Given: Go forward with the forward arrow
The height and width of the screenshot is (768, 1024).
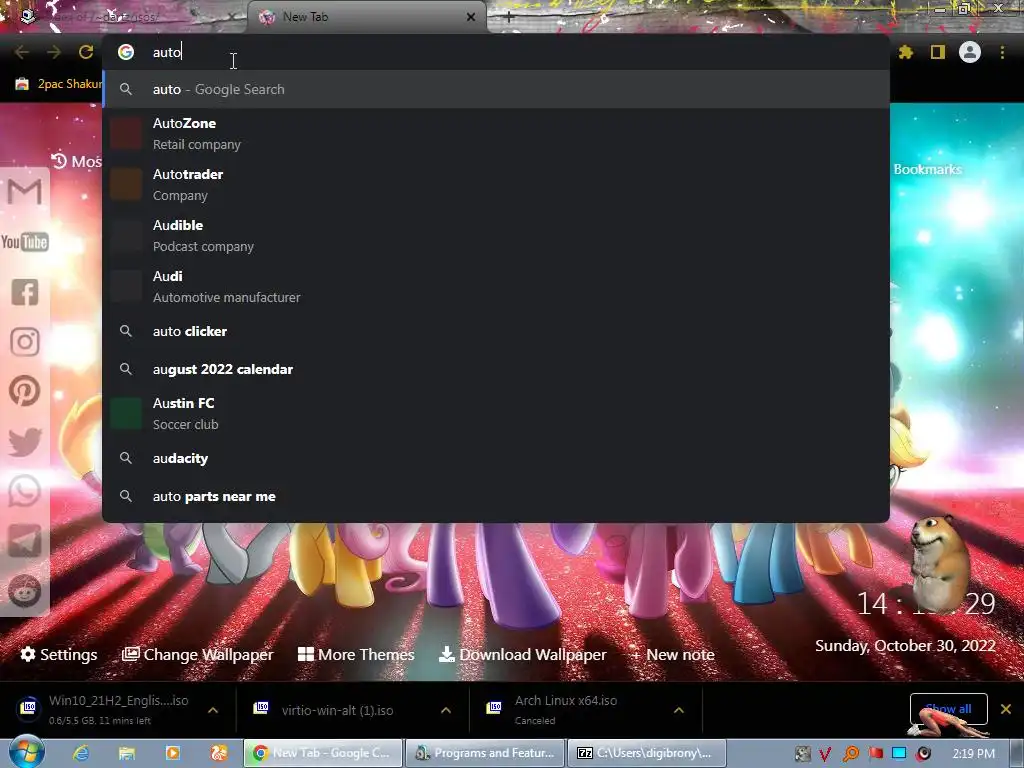Looking at the screenshot, I should pos(54,52).
